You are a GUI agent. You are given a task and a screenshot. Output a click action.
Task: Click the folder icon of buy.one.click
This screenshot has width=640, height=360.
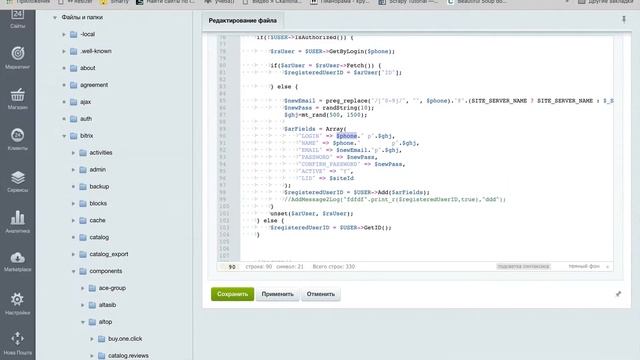[x=102, y=339]
